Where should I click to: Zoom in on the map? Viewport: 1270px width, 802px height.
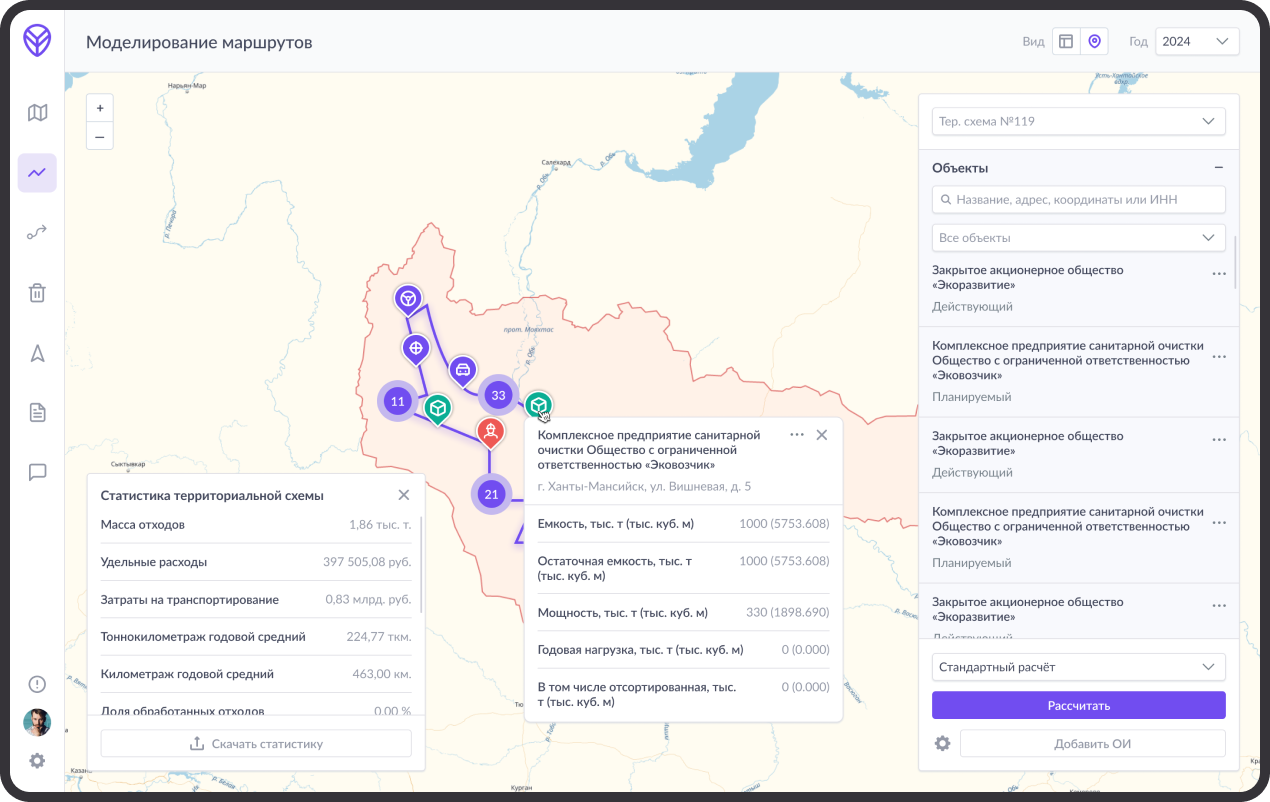tap(100, 108)
